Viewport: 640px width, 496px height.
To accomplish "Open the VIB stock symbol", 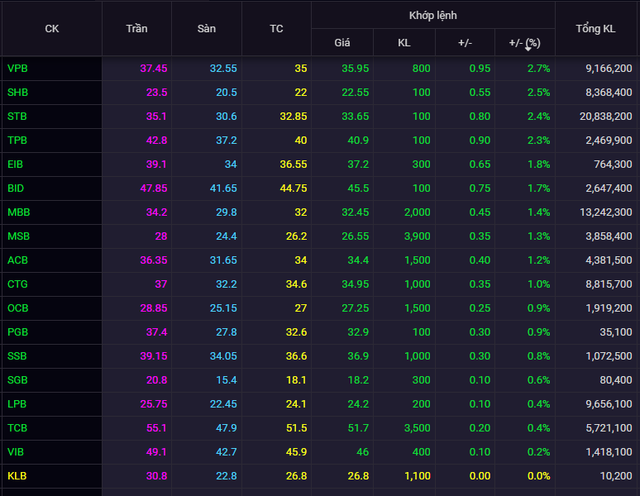I will (16, 452).
